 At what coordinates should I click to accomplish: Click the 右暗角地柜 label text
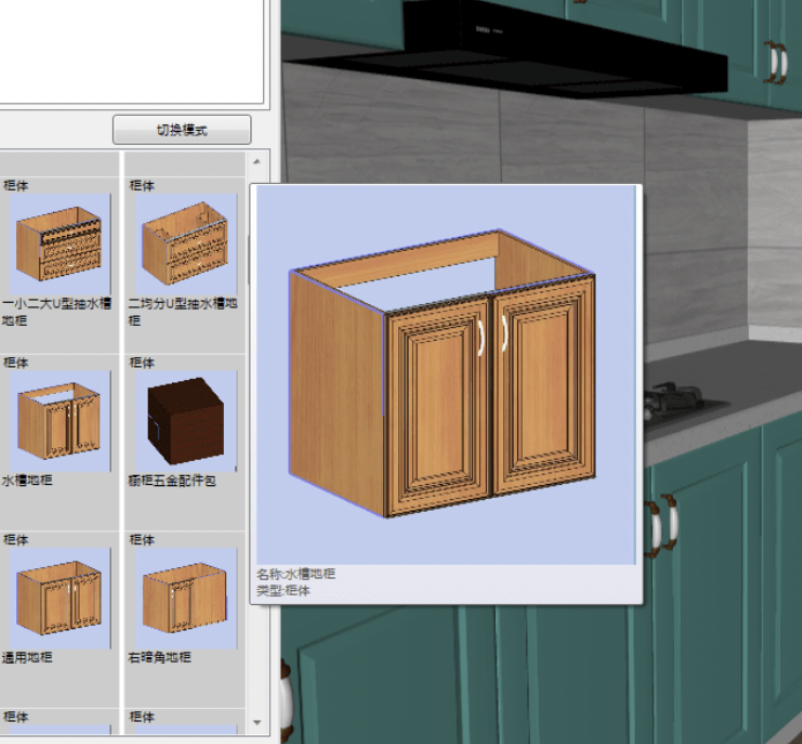pyautogui.click(x=160, y=658)
